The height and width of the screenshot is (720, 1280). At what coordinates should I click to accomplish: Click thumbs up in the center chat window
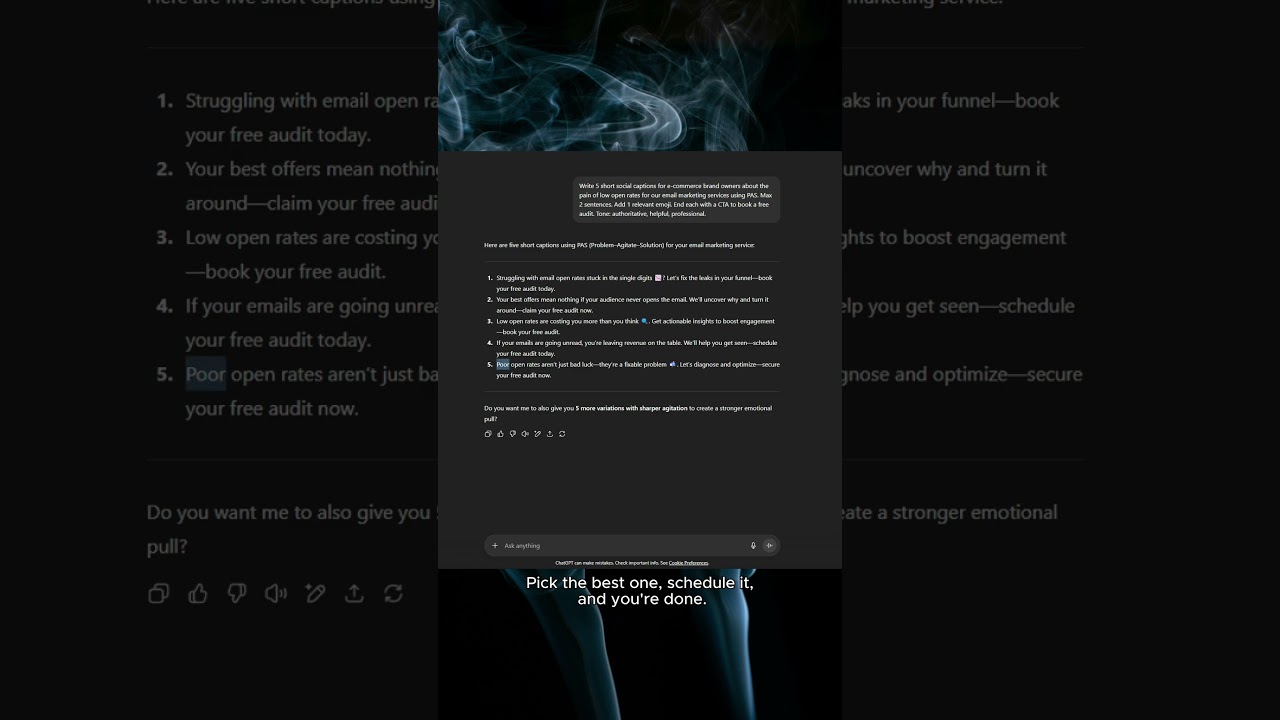500,434
